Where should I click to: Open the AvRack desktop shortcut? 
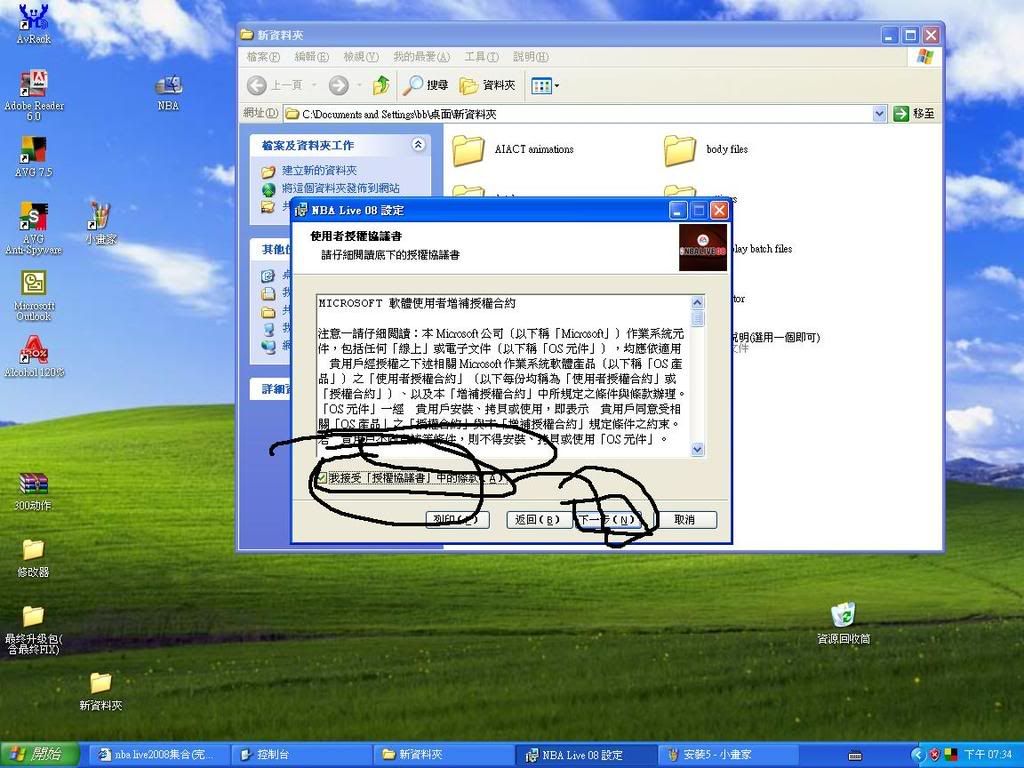[x=33, y=23]
